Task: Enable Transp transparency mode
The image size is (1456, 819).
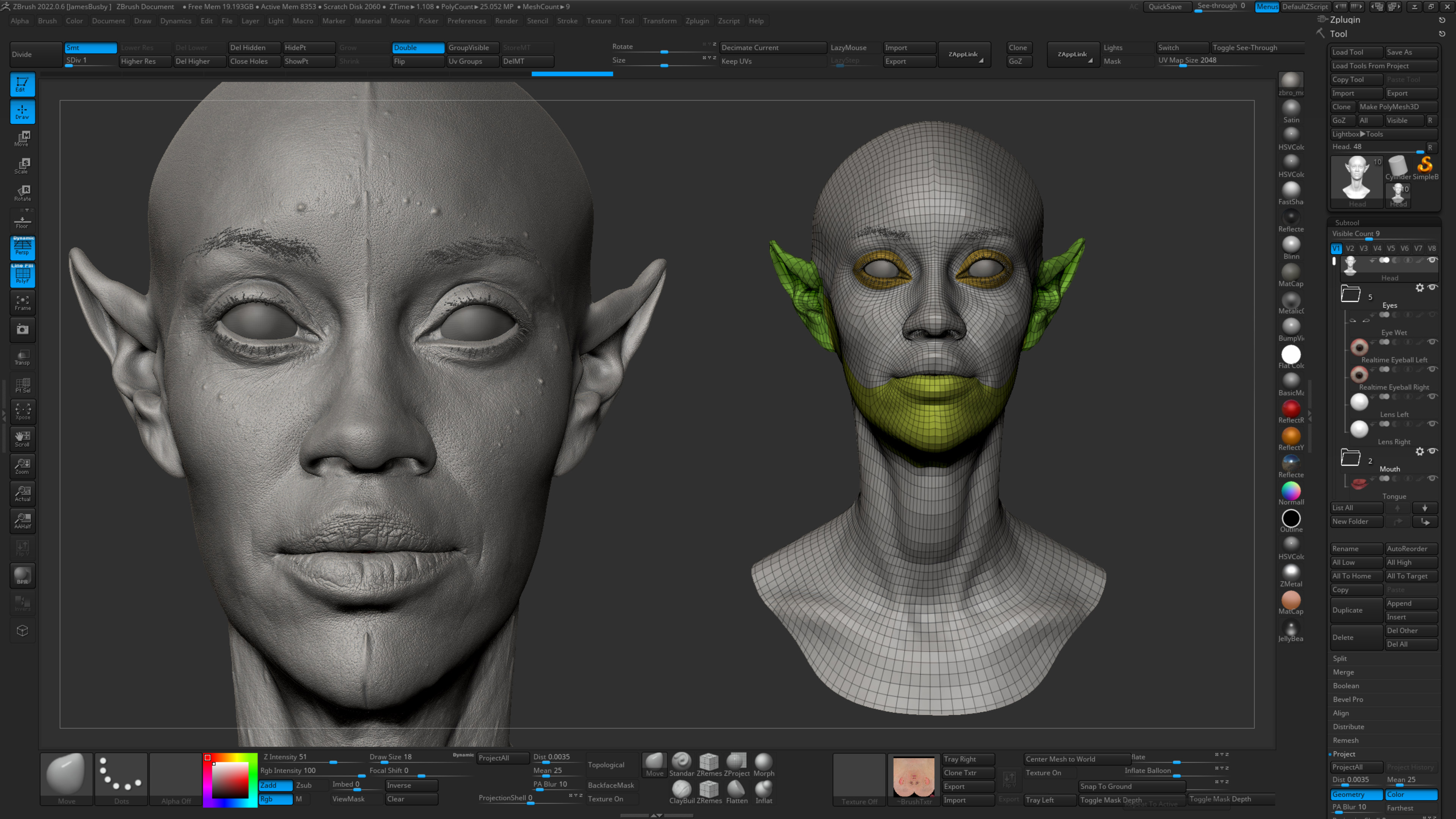Action: [23, 356]
